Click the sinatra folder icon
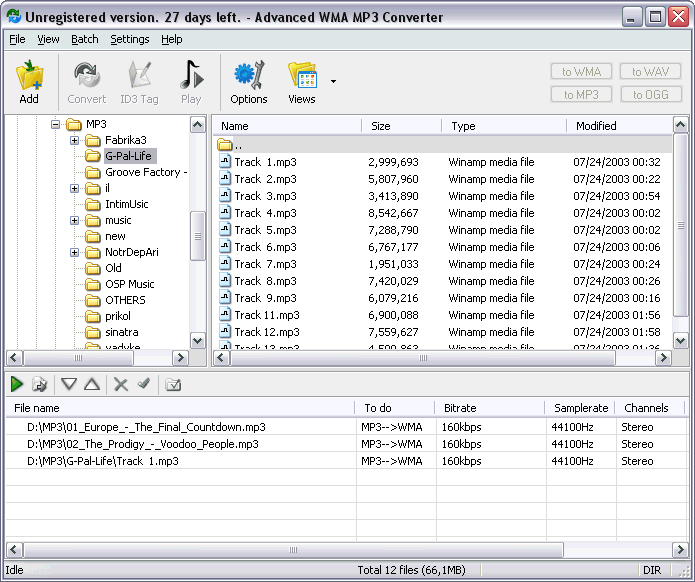695x582 pixels. click(x=93, y=332)
